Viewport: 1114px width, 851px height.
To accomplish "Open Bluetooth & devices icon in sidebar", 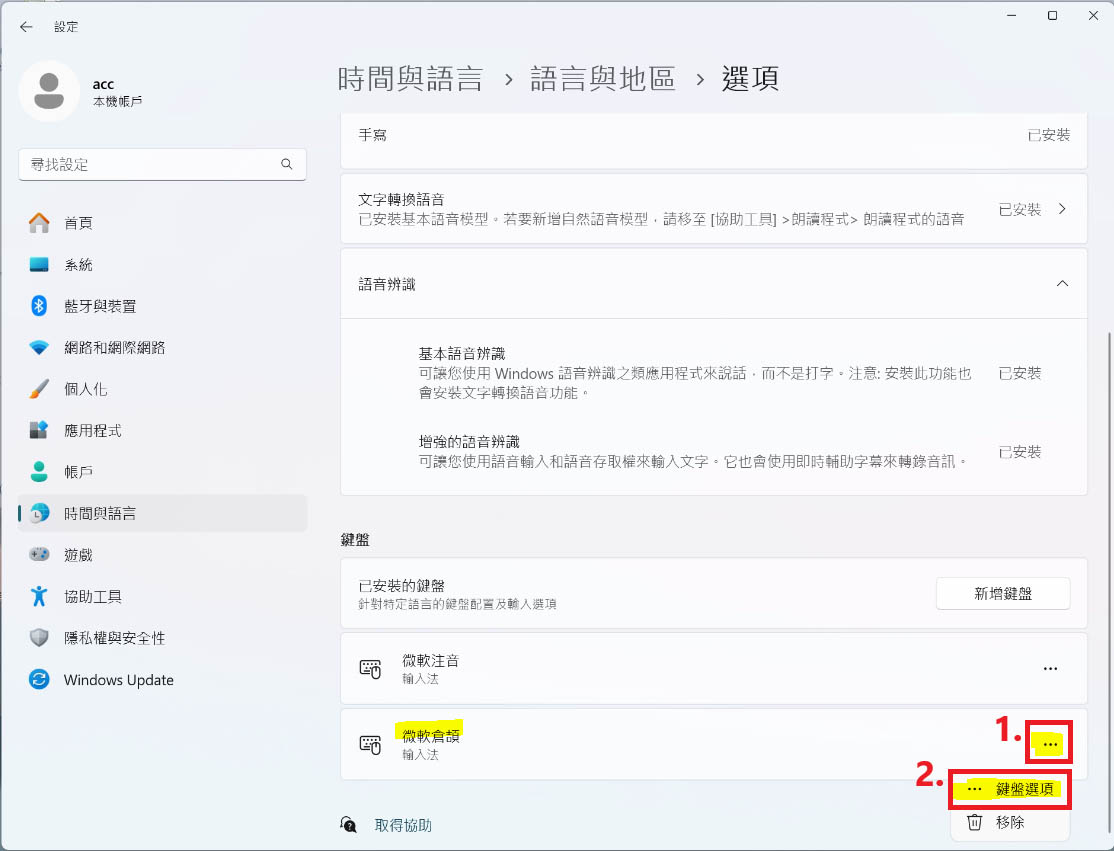I will pos(39,306).
